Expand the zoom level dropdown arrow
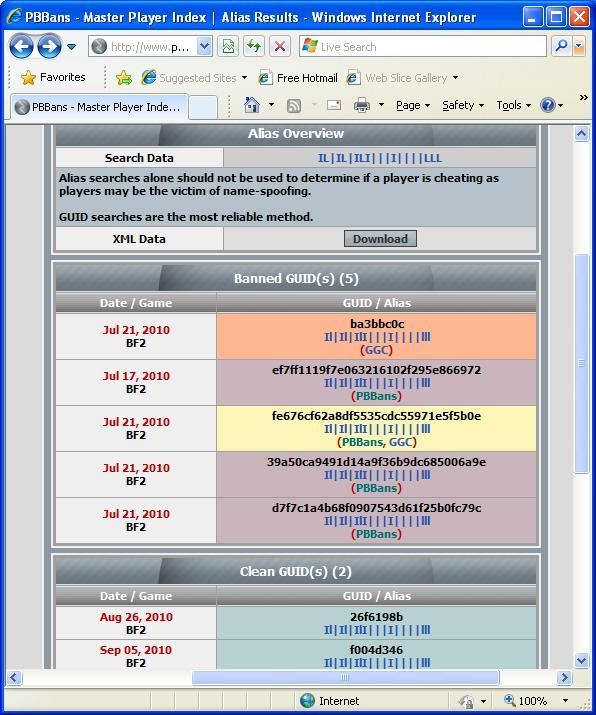Image resolution: width=596 pixels, height=715 pixels. click(x=565, y=701)
